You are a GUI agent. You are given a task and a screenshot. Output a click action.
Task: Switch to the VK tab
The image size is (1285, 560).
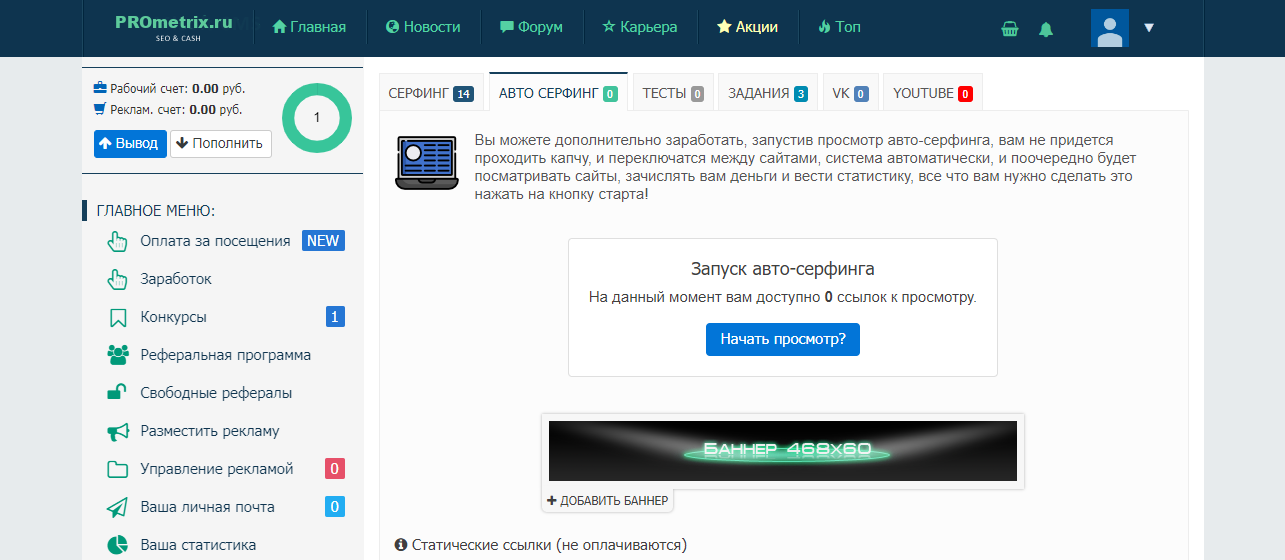(x=850, y=93)
